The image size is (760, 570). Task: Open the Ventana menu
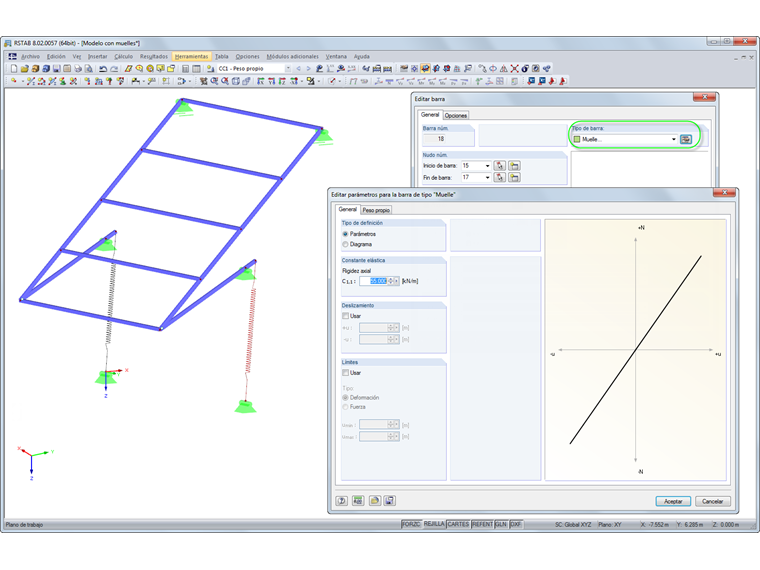[336, 57]
